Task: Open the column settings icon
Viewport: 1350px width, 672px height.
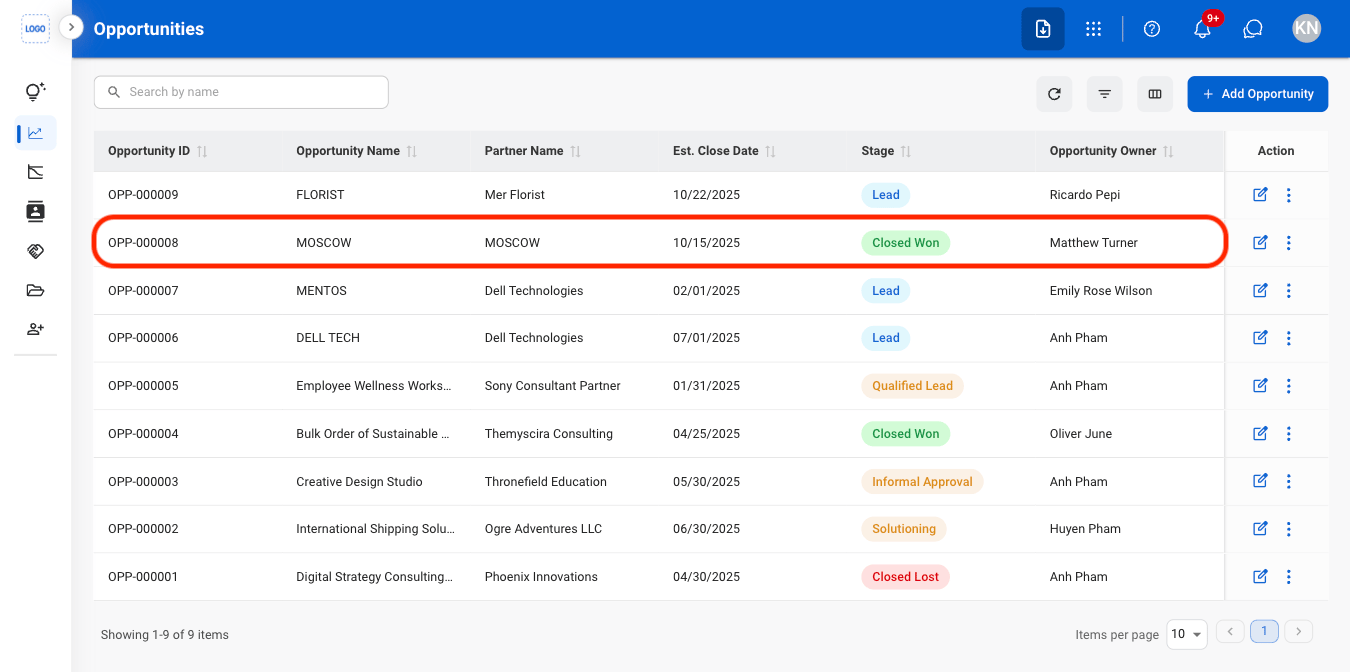Action: [x=1155, y=94]
